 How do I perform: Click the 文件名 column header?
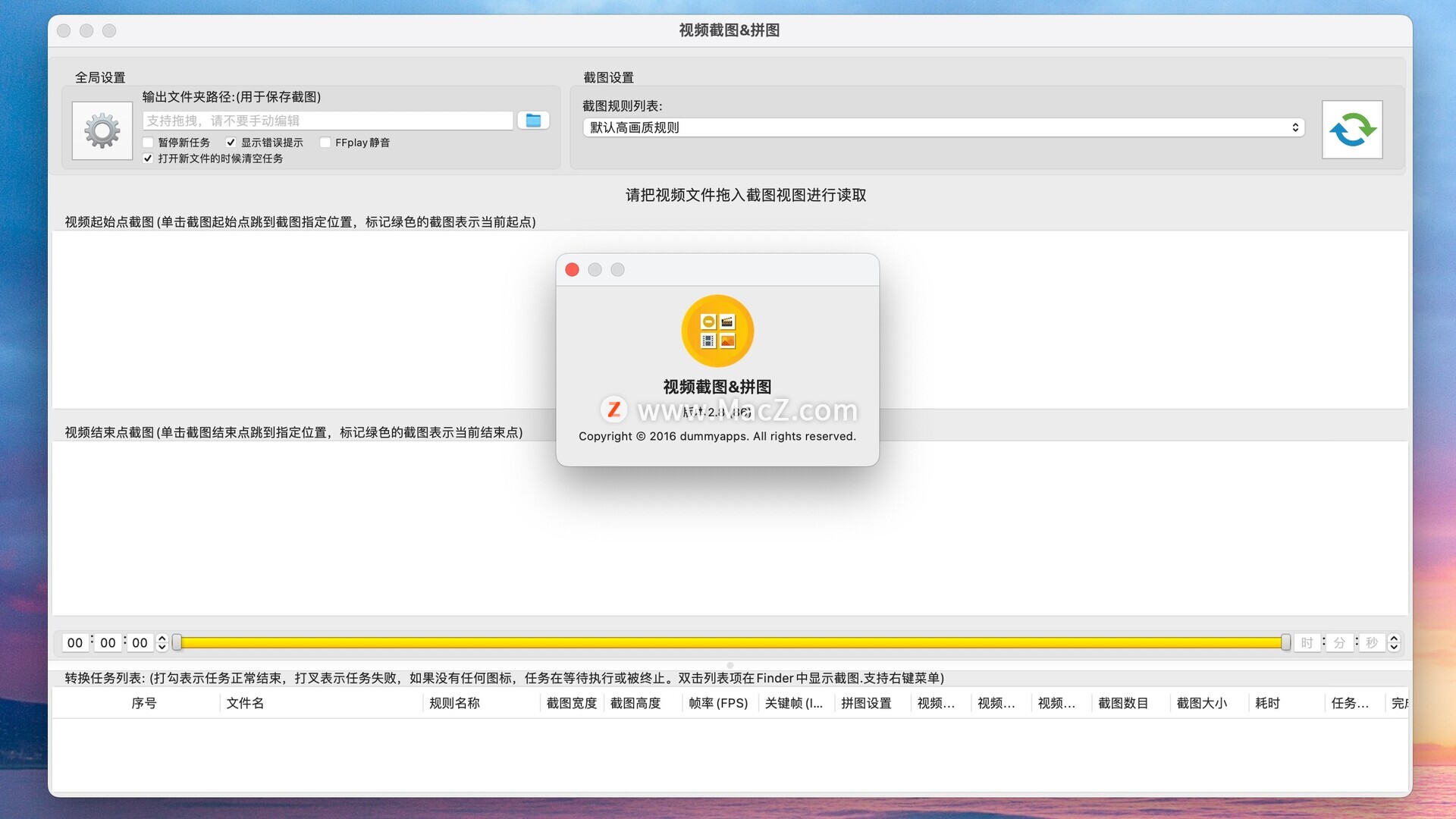click(x=245, y=703)
